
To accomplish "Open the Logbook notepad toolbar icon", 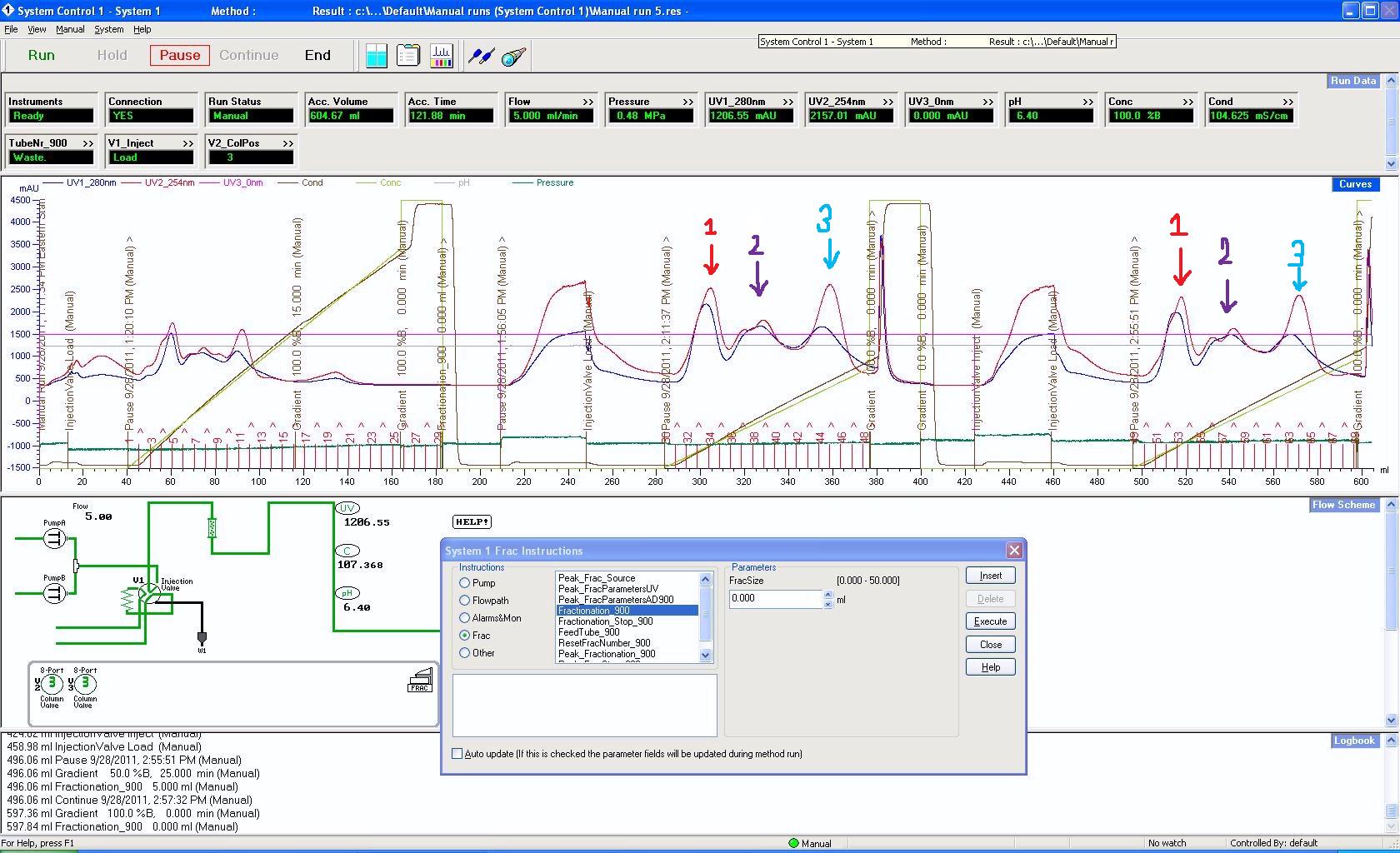I will (x=408, y=56).
